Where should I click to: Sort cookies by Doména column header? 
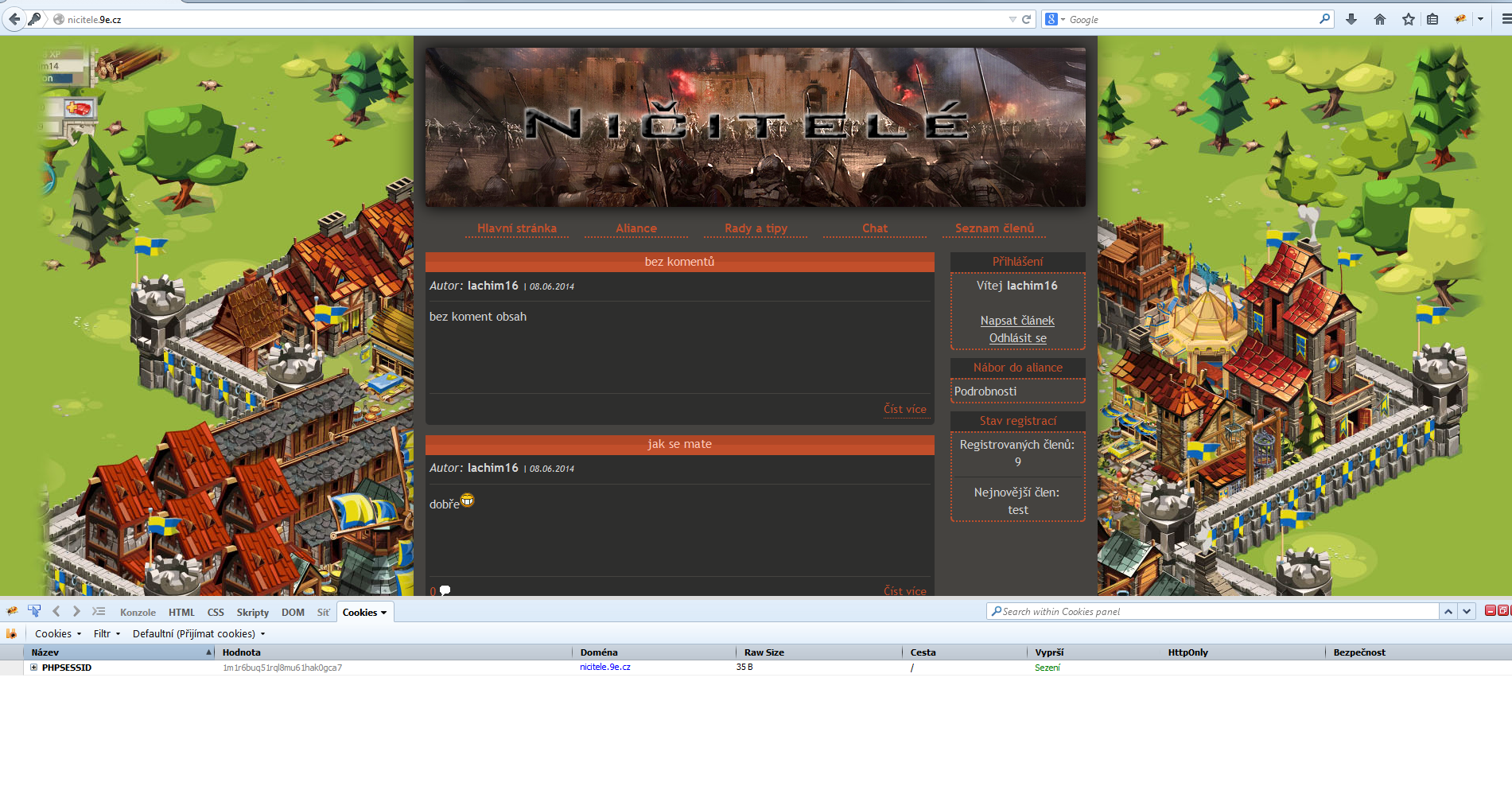pos(655,652)
